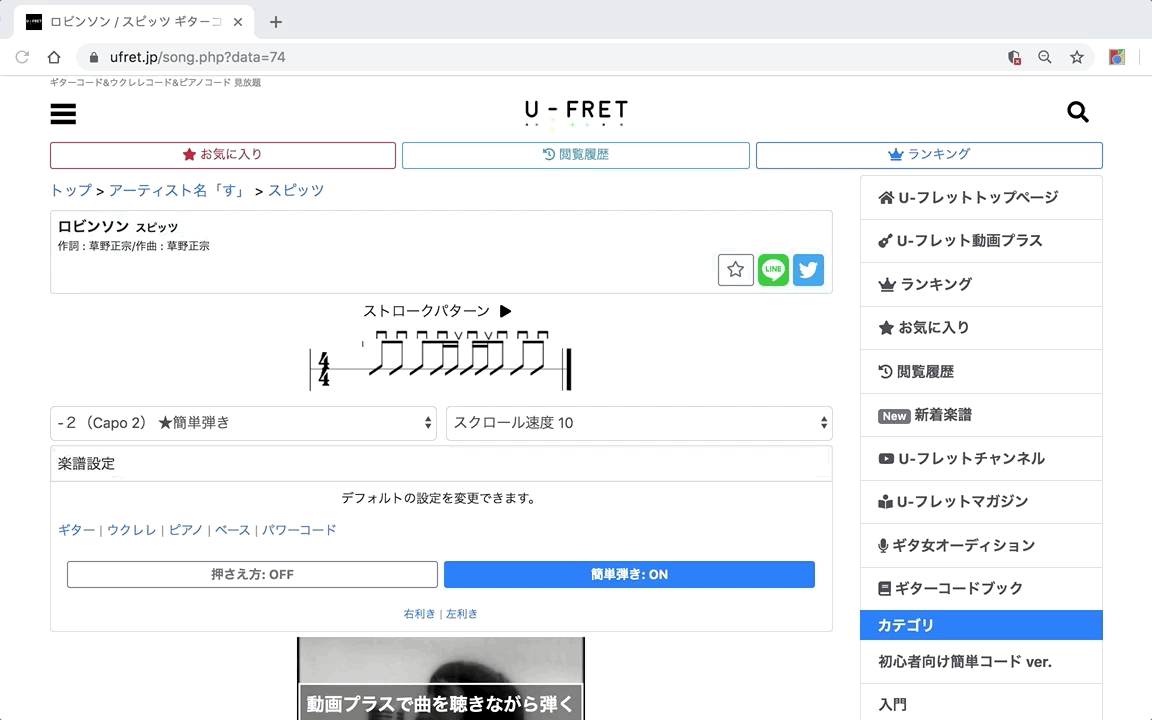Open the browser zoom magnifier icon

click(1044, 57)
